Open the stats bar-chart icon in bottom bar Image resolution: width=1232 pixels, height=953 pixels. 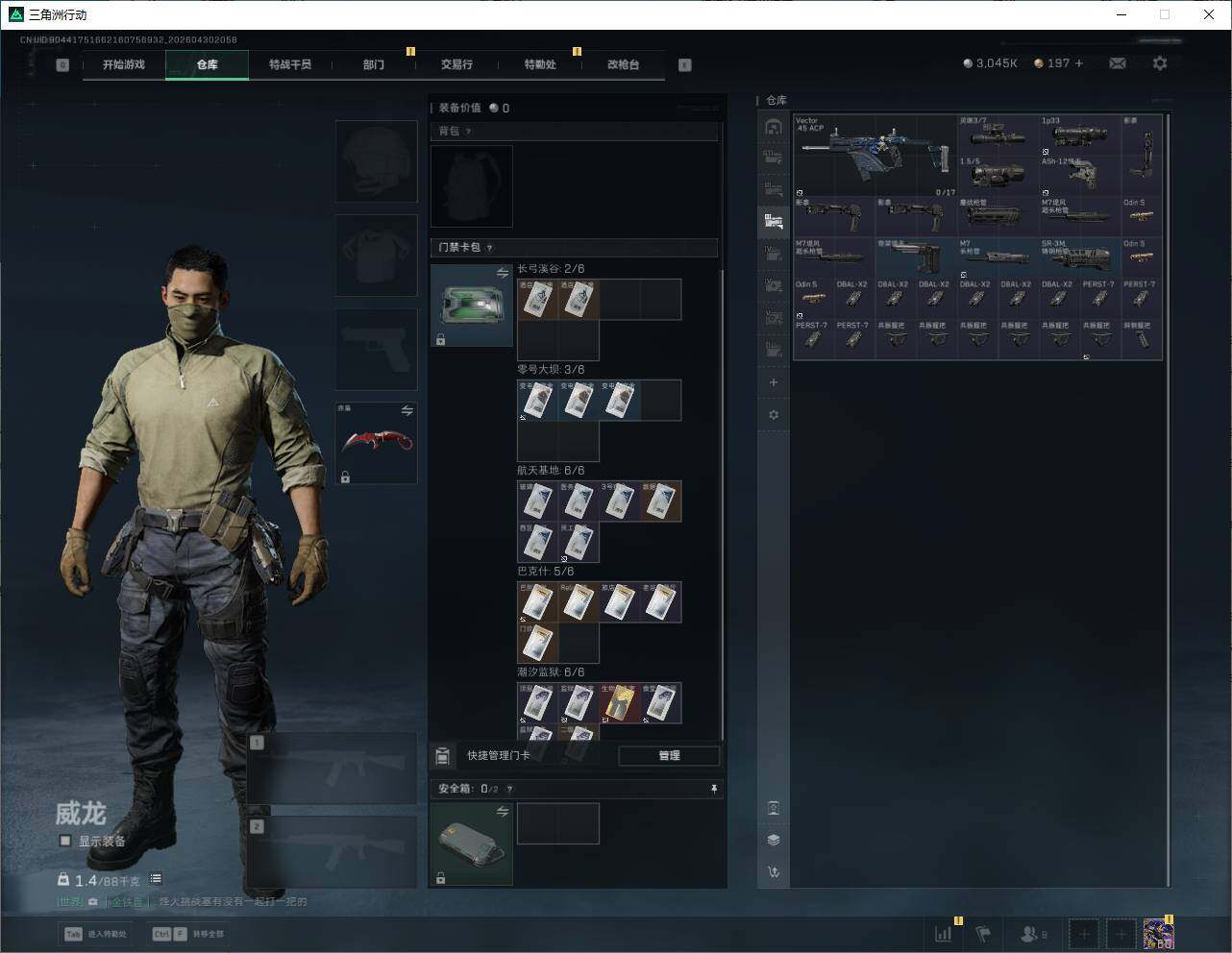[x=944, y=934]
